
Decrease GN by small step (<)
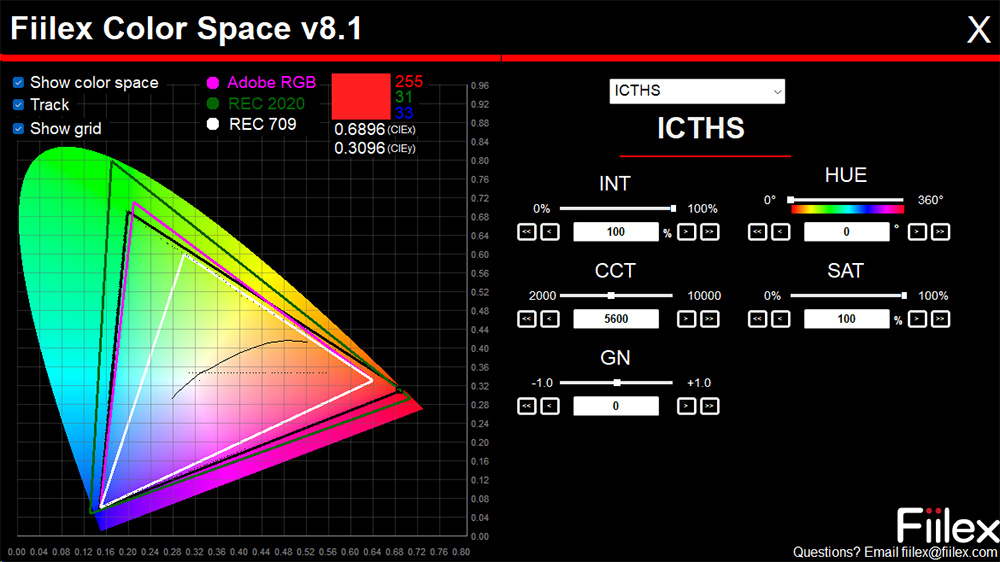550,406
